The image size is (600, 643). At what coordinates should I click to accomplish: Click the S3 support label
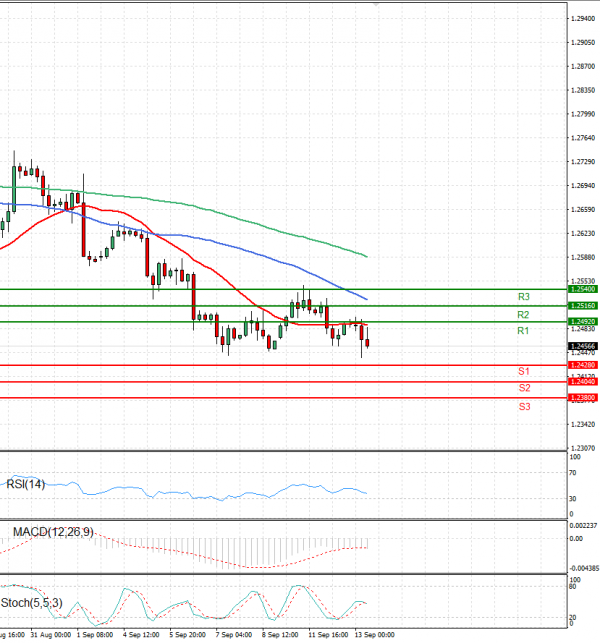click(524, 406)
